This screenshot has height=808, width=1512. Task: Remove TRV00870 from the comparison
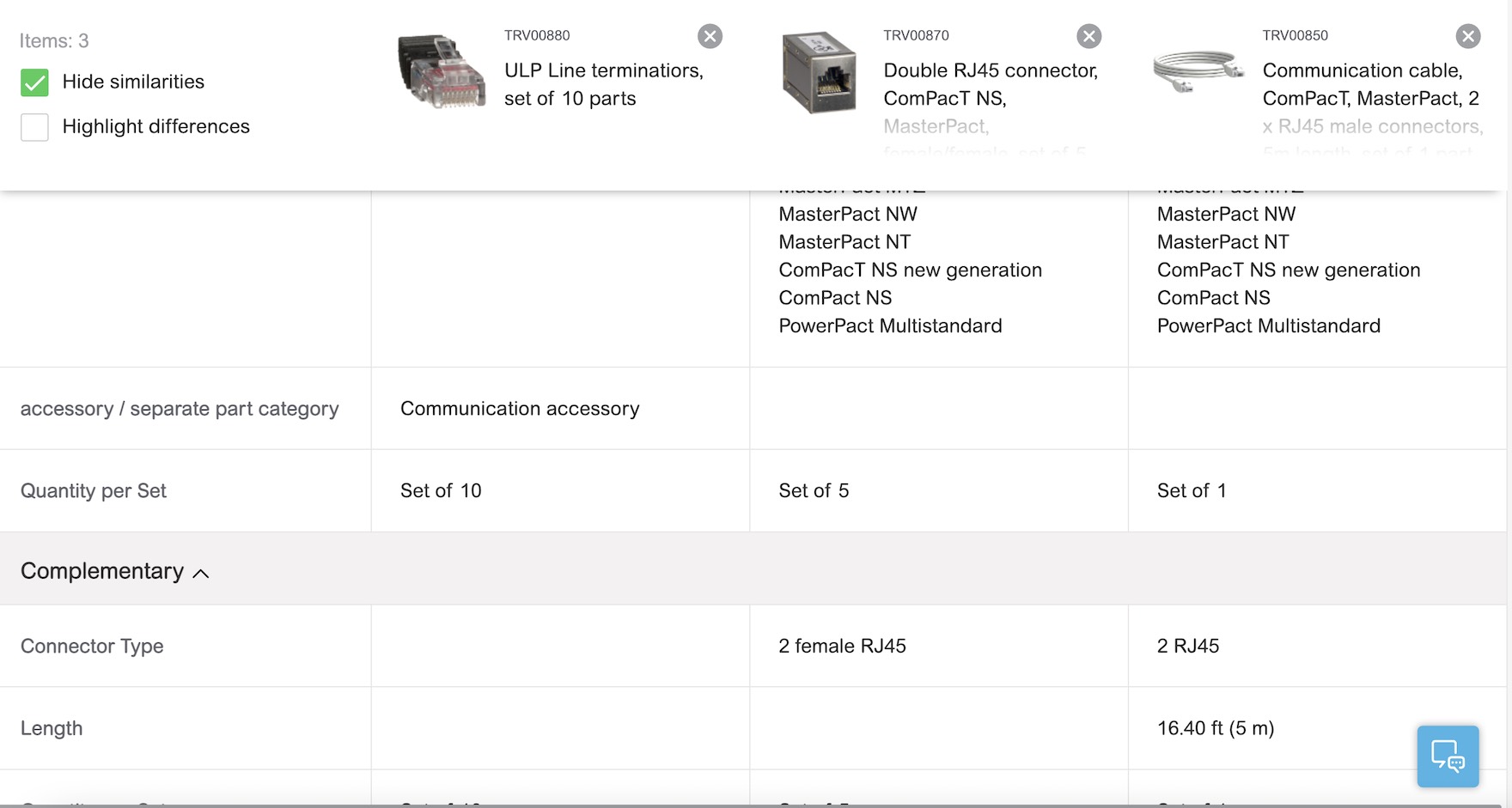click(x=1088, y=36)
